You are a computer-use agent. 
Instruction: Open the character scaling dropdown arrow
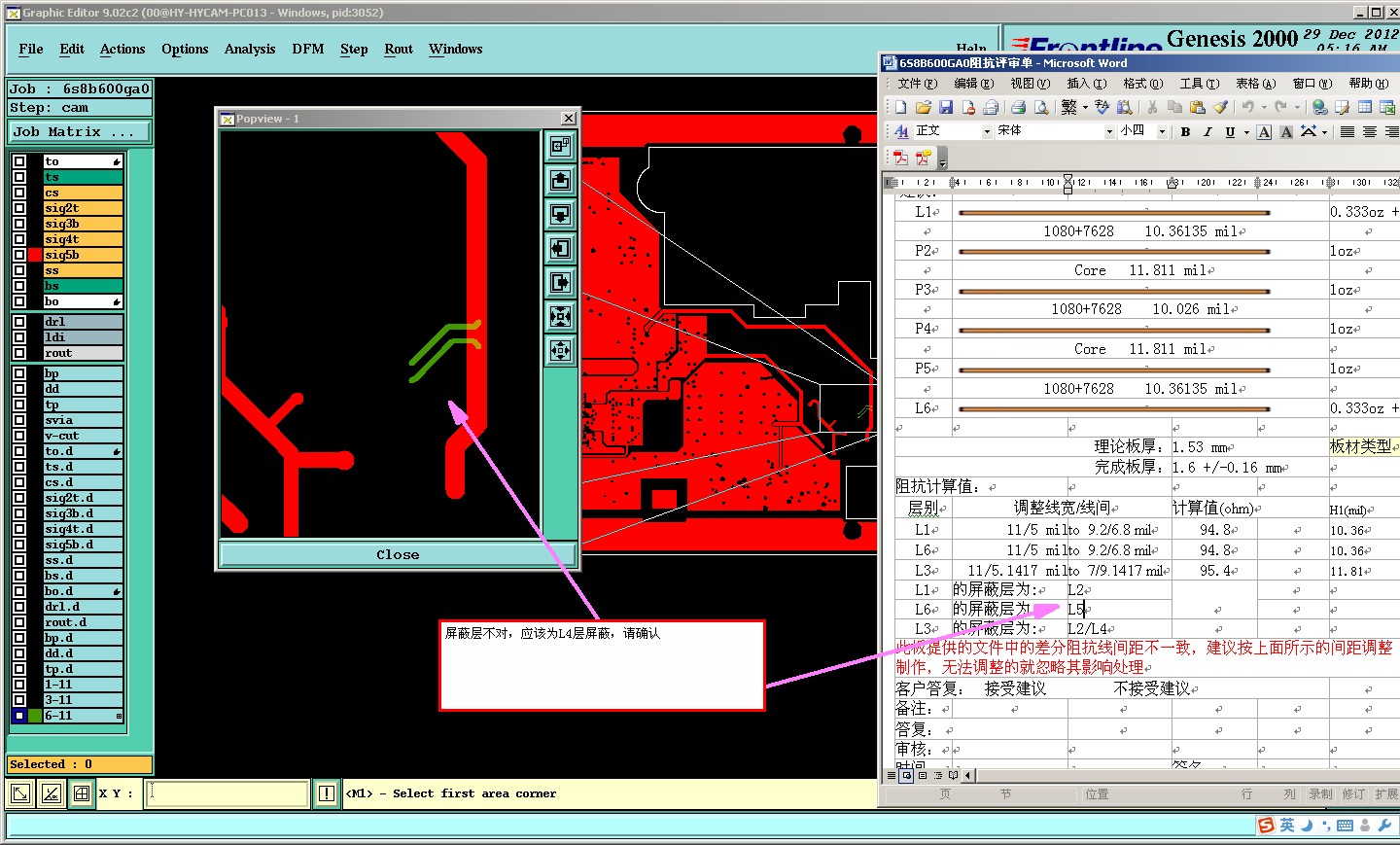(1324, 131)
